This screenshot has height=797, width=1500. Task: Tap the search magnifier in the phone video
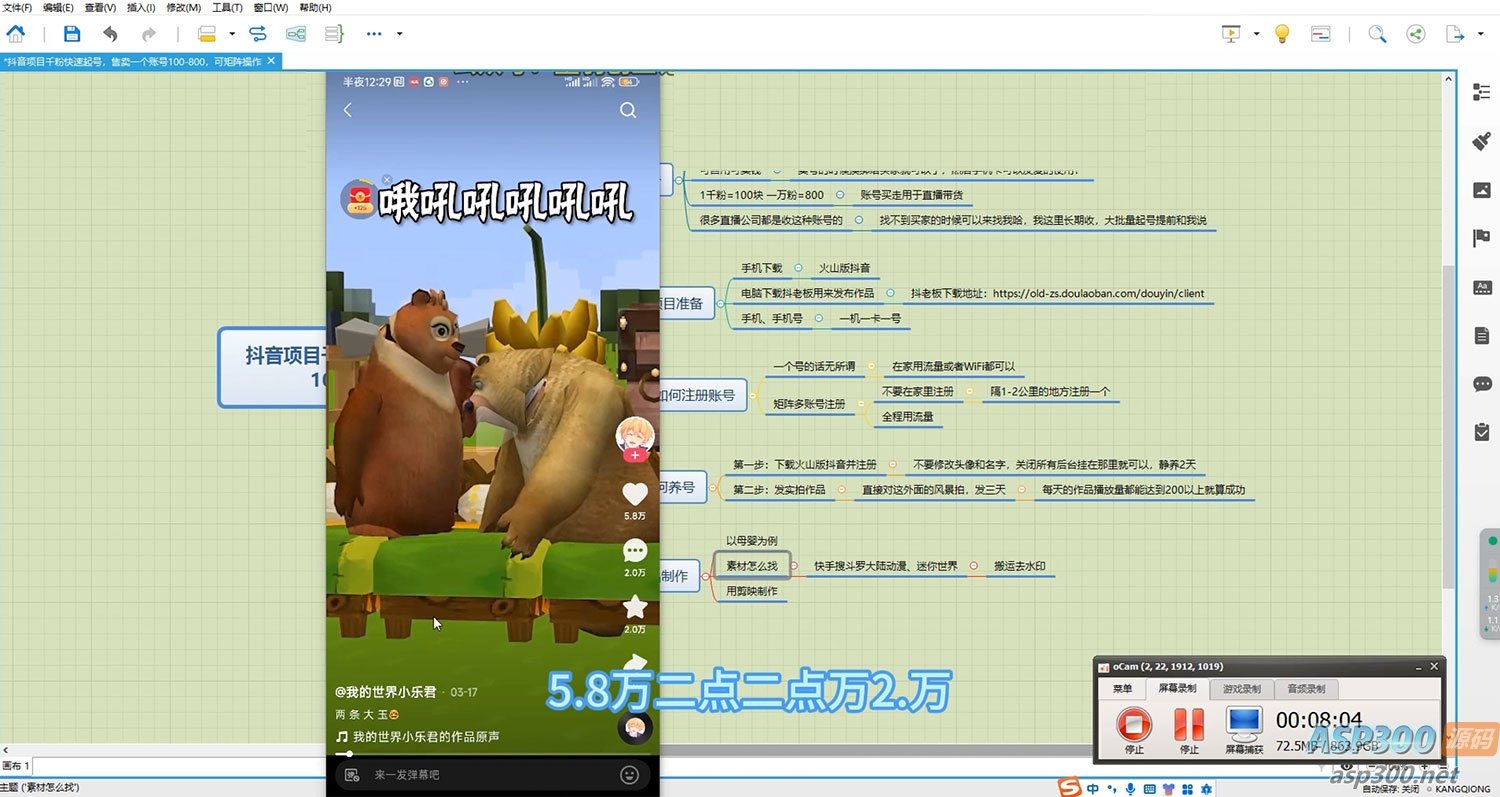coord(628,110)
